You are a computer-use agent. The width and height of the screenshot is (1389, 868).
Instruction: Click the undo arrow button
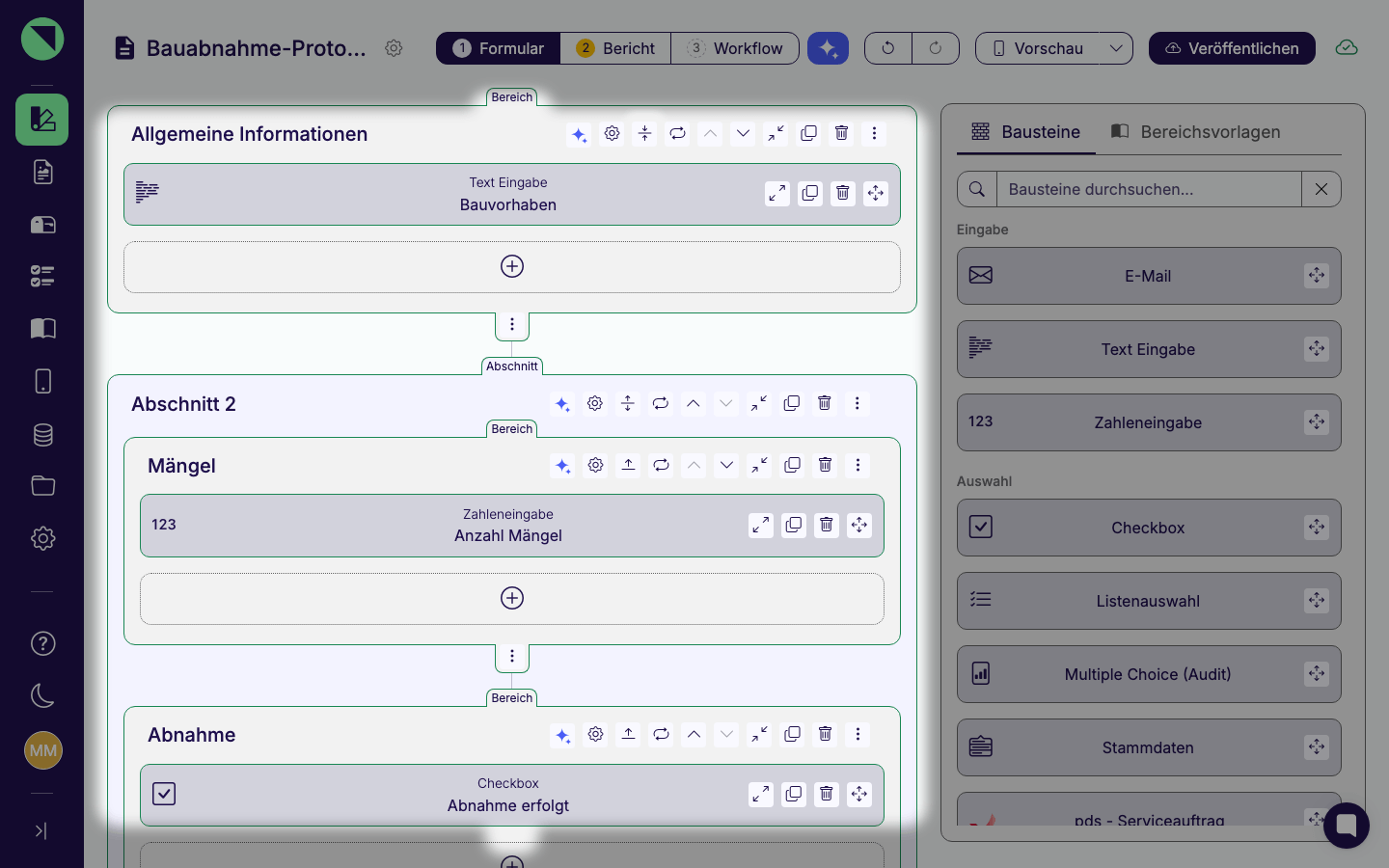click(888, 48)
